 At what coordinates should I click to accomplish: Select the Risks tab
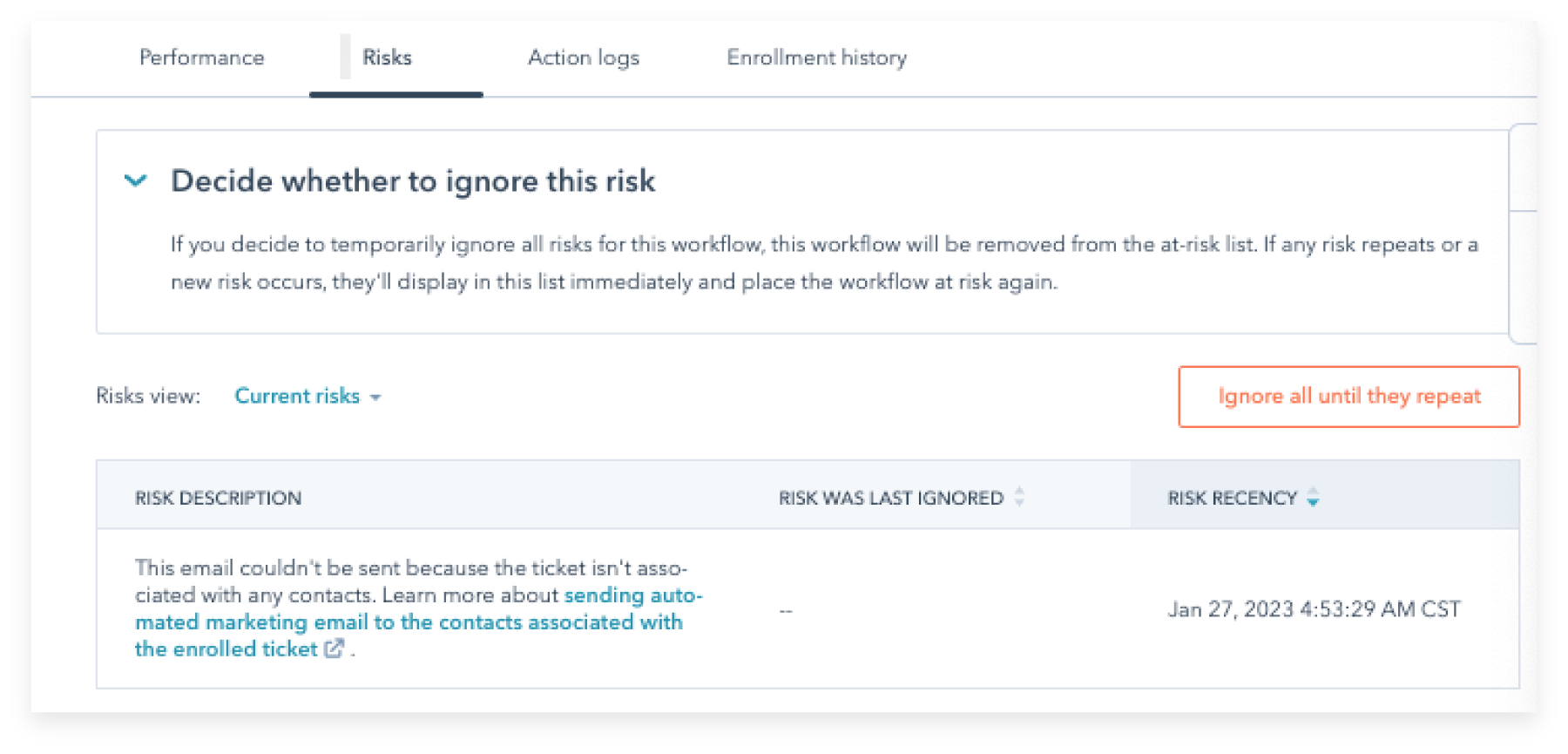(x=387, y=58)
